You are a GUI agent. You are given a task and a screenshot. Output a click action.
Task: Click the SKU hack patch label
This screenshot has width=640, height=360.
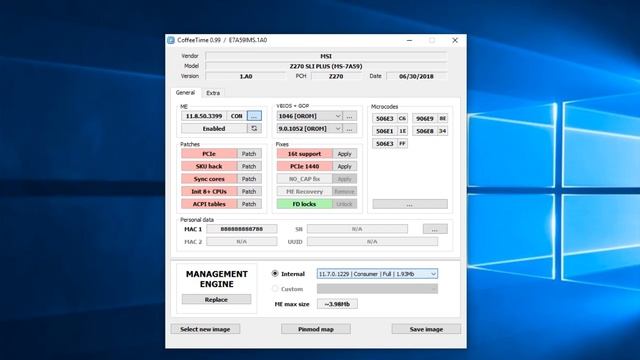pos(209,167)
